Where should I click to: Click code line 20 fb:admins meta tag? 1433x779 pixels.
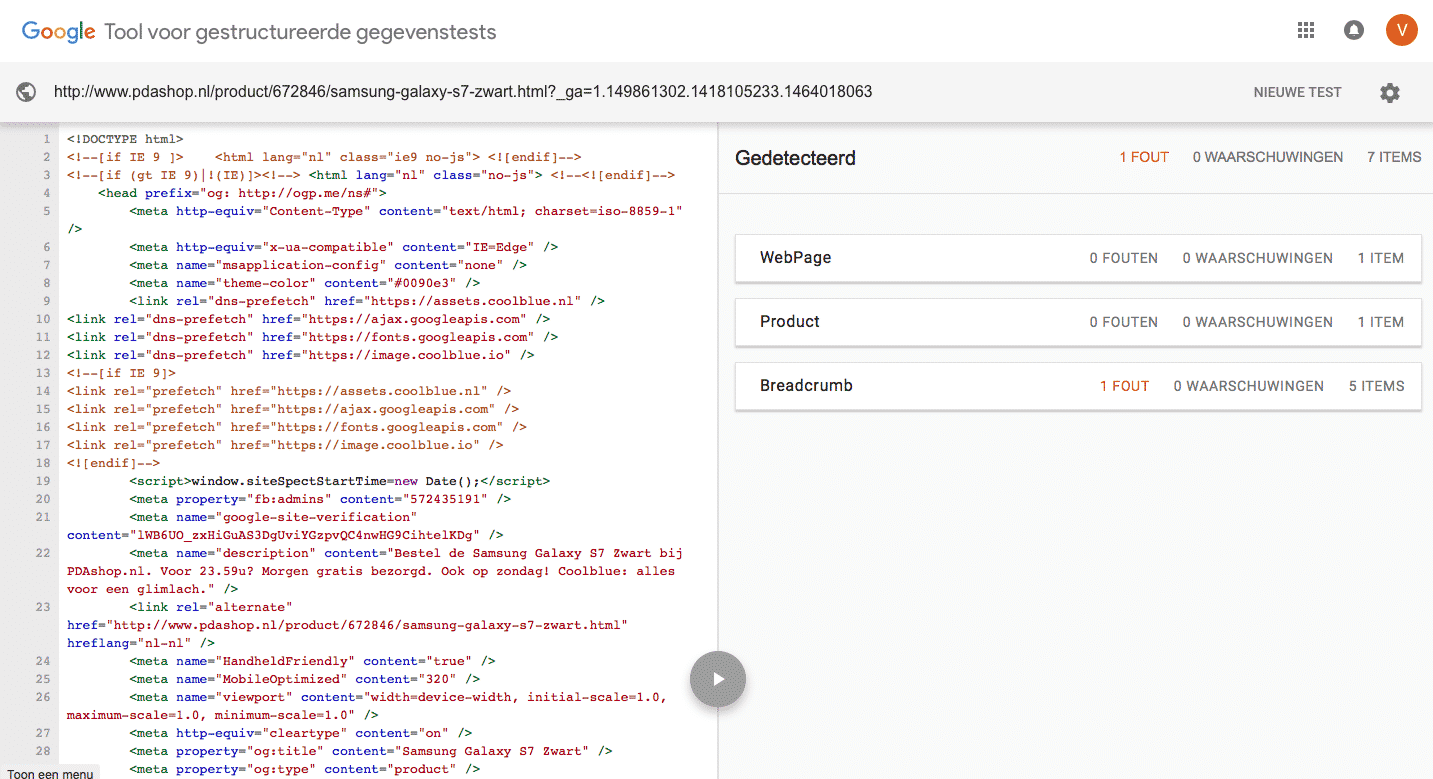pos(320,499)
